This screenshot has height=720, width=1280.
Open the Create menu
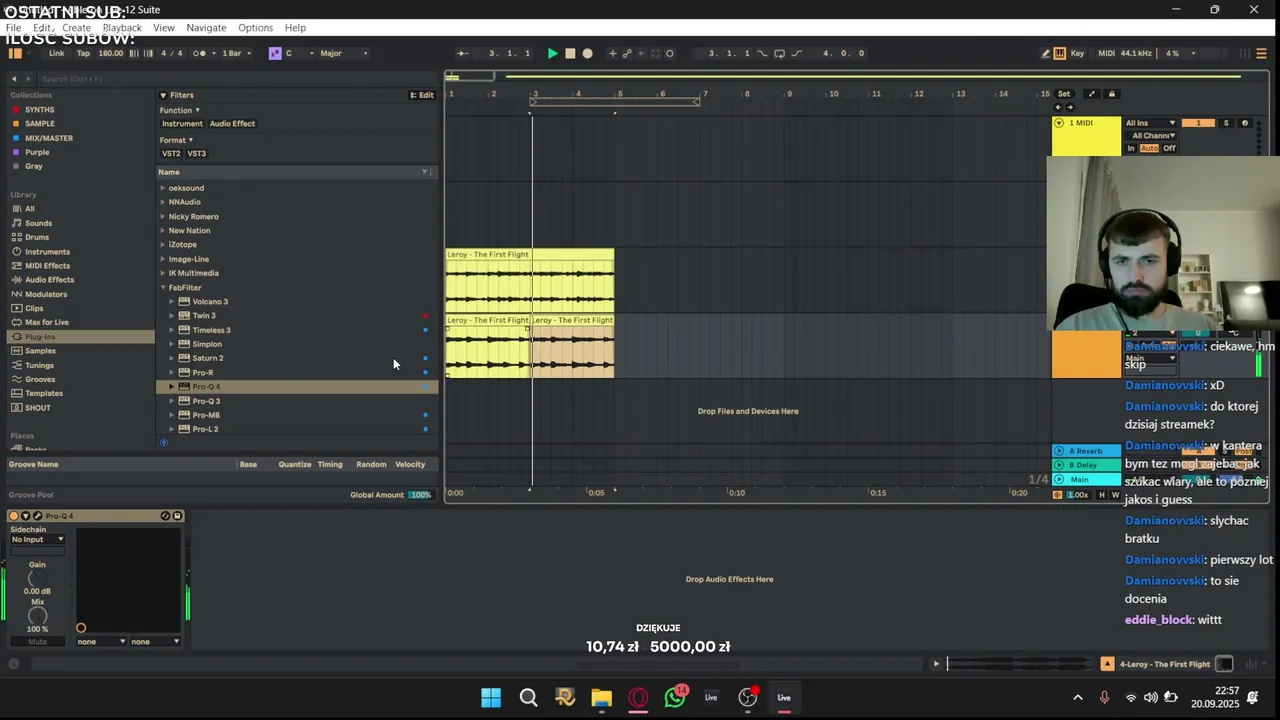[76, 27]
